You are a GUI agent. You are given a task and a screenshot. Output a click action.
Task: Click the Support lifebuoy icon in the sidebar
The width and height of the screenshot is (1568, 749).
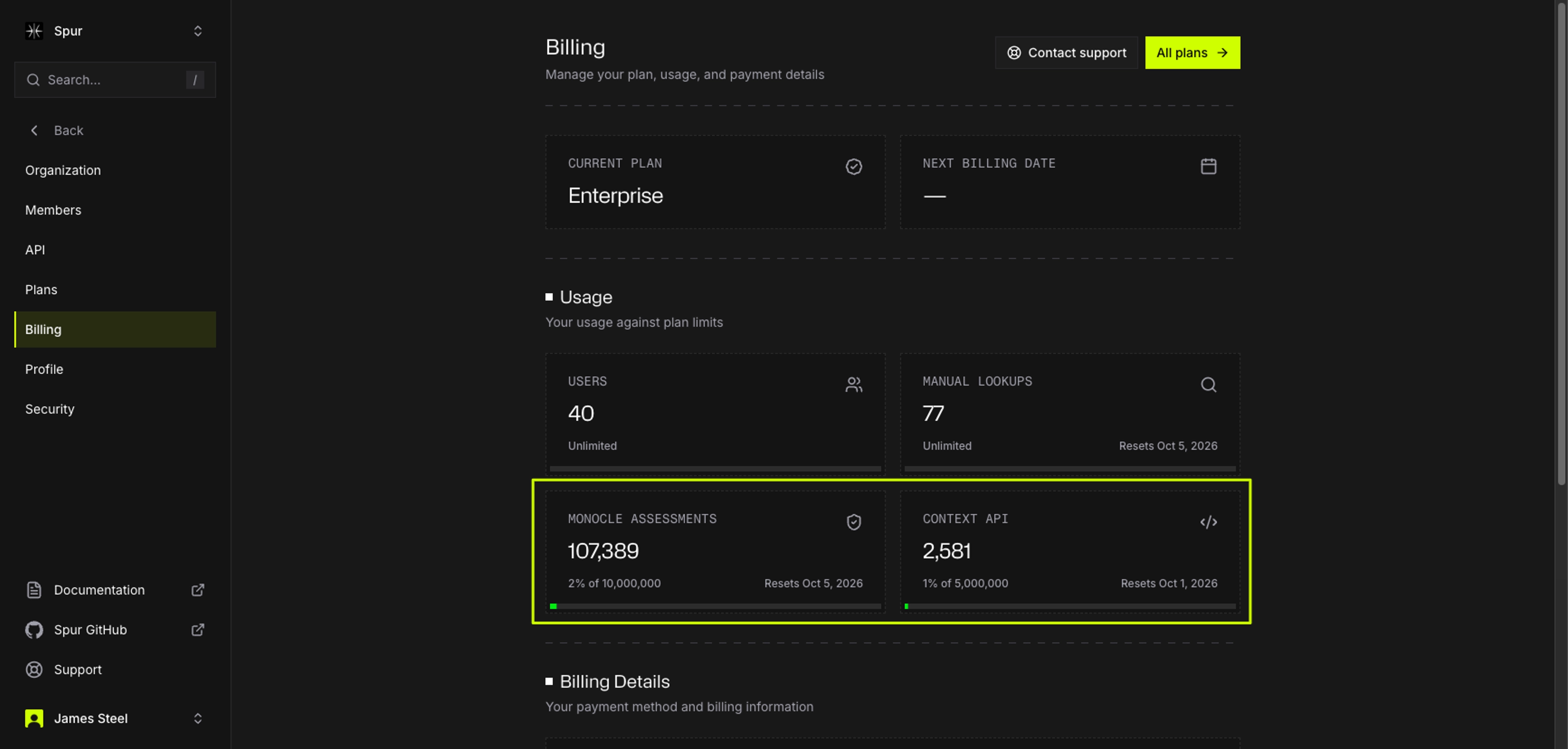[x=34, y=669]
